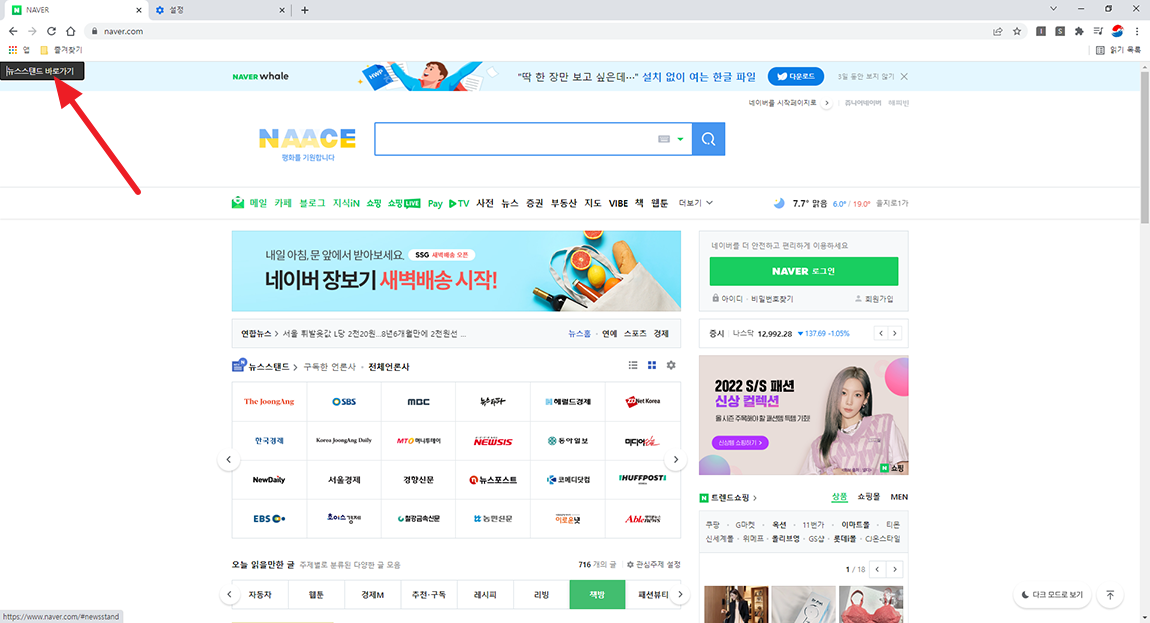Open the 블로그 menu item
The image size is (1150, 623).
point(312,203)
